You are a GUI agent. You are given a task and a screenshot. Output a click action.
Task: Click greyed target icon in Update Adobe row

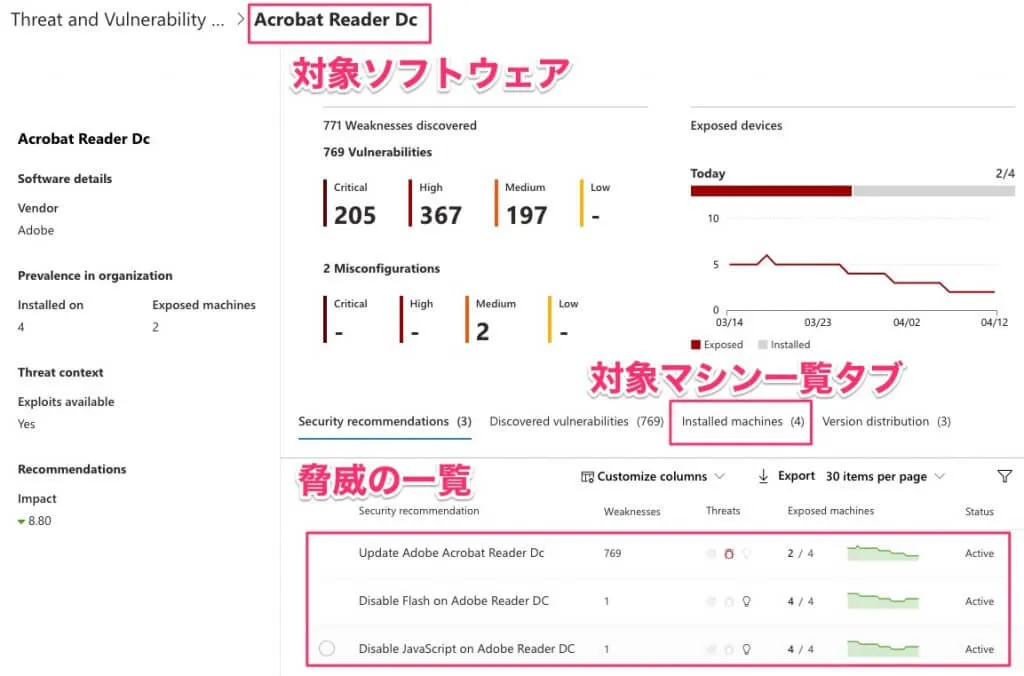tap(711, 553)
